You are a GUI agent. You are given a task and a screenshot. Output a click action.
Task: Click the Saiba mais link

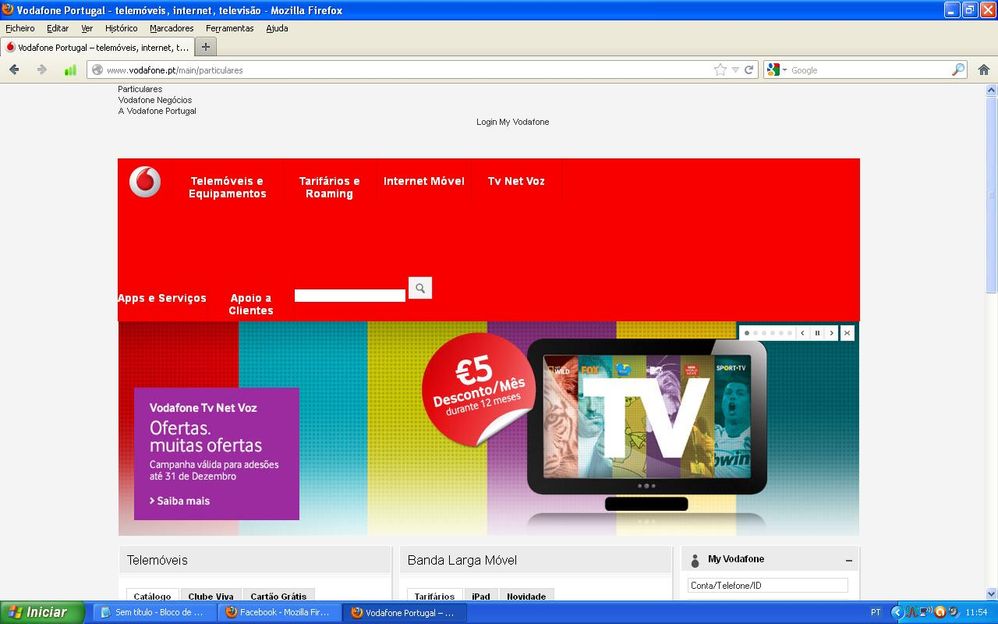click(181, 501)
